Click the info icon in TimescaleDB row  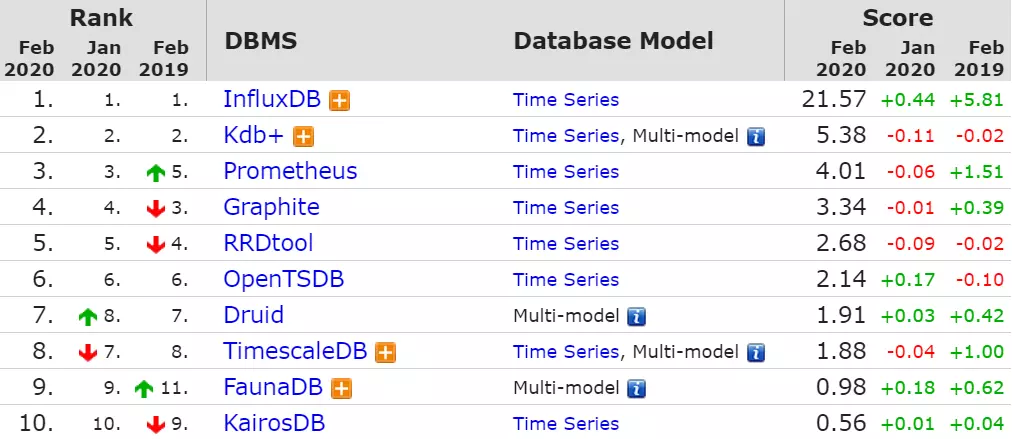(x=756, y=352)
